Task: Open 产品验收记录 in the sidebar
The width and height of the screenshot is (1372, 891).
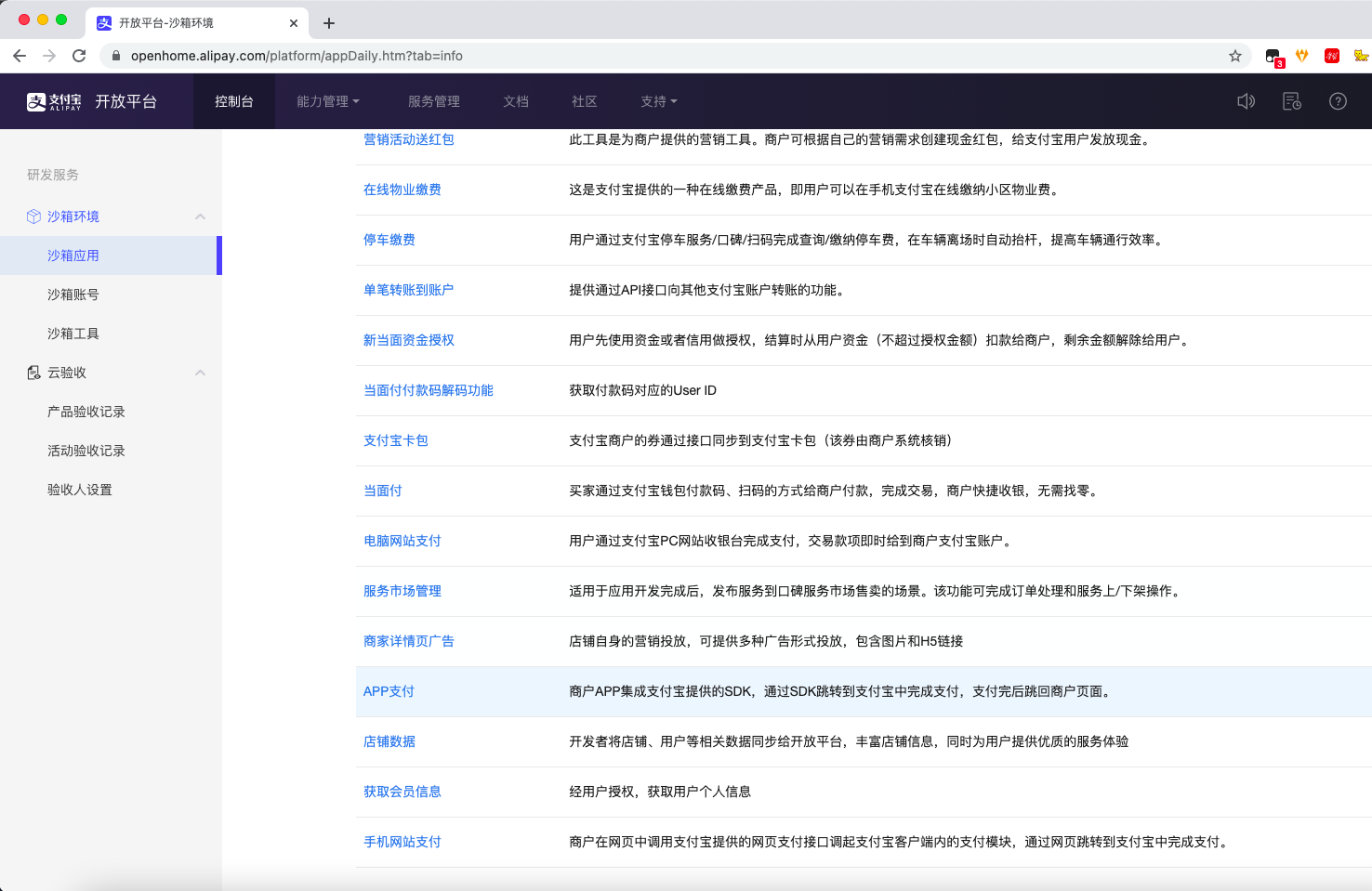Action: point(86,412)
